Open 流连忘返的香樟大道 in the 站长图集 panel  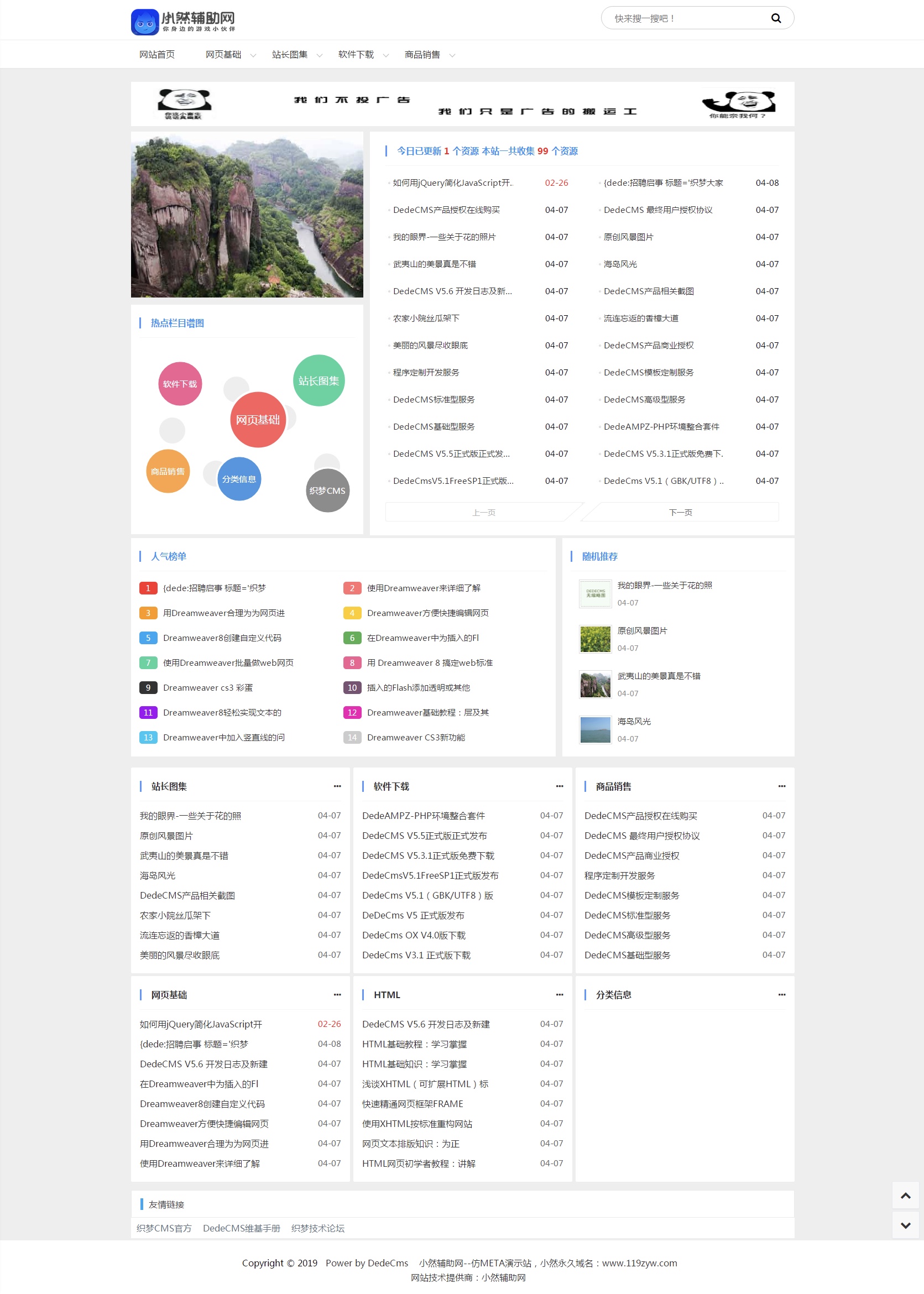[x=180, y=935]
